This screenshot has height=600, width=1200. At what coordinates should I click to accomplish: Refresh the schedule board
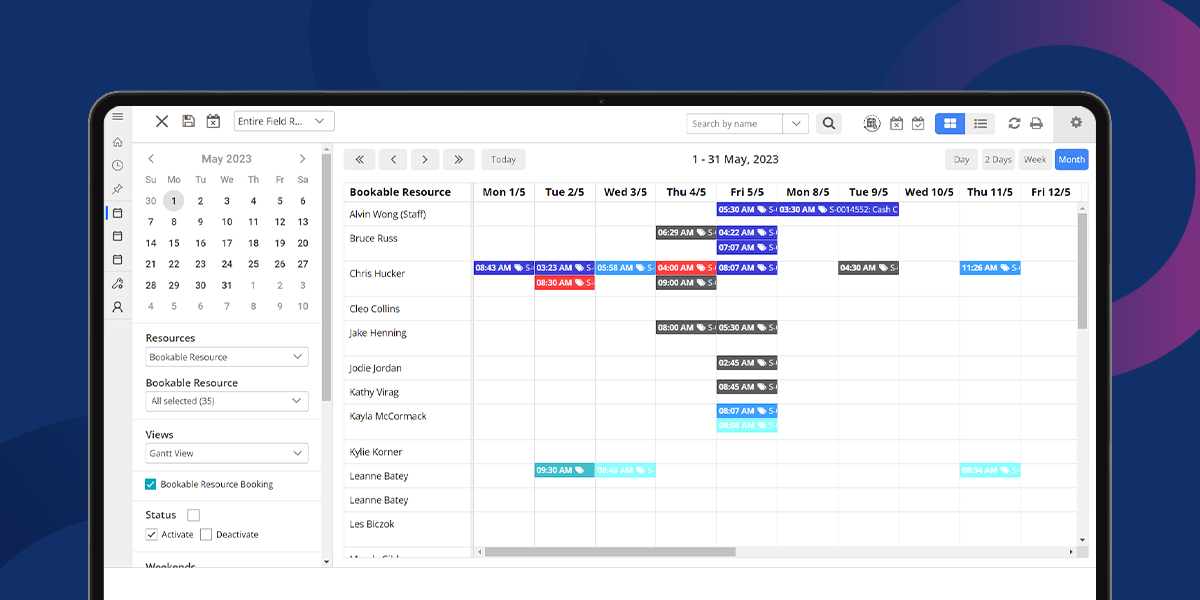coord(1014,124)
